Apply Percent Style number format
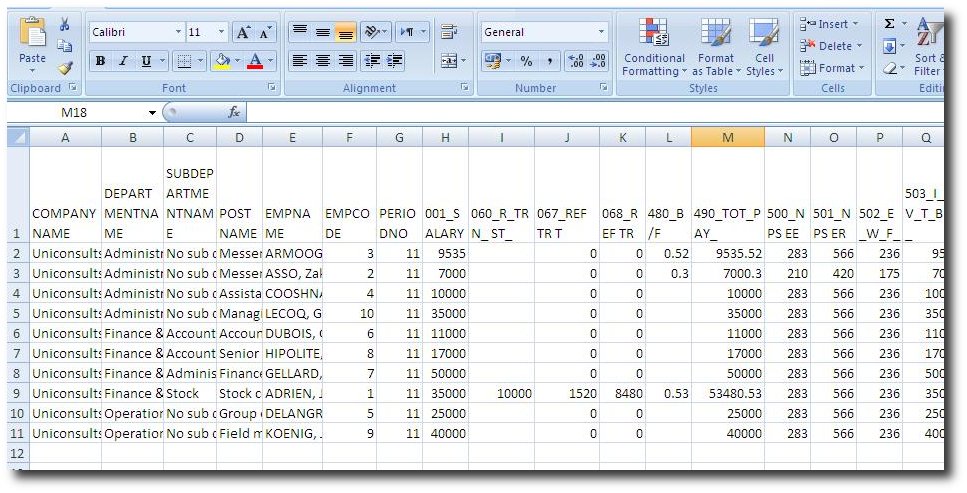Screen dimensions: 967x493 (x=526, y=61)
